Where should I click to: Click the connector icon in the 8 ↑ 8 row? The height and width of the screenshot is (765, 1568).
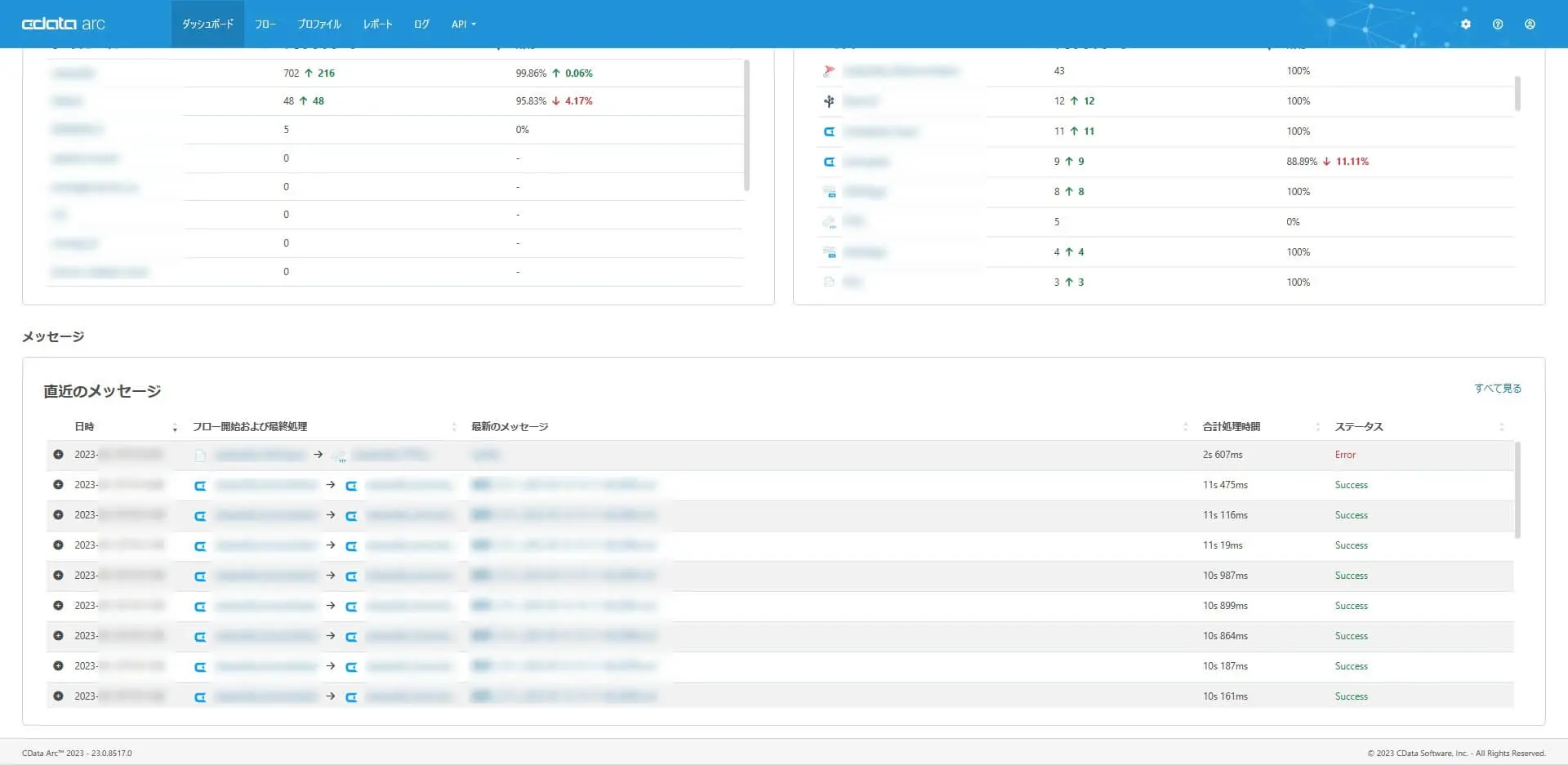point(829,192)
